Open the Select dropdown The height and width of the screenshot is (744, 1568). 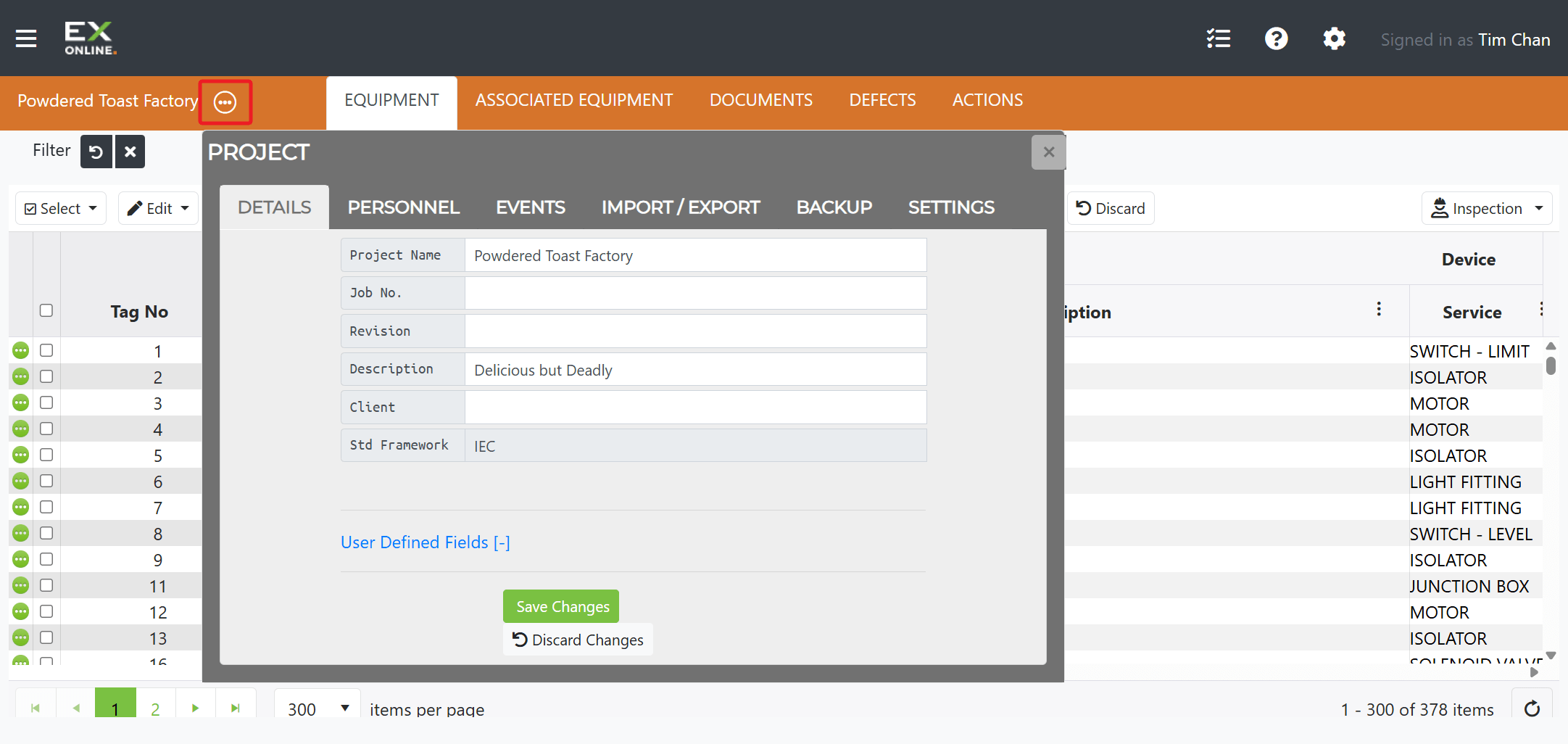click(61, 209)
